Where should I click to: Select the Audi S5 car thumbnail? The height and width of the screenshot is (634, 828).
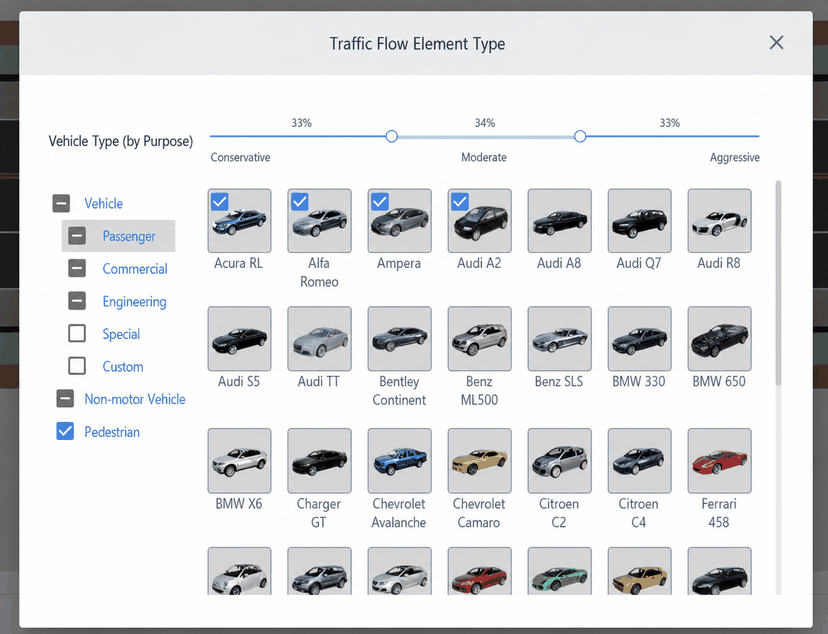pos(239,338)
